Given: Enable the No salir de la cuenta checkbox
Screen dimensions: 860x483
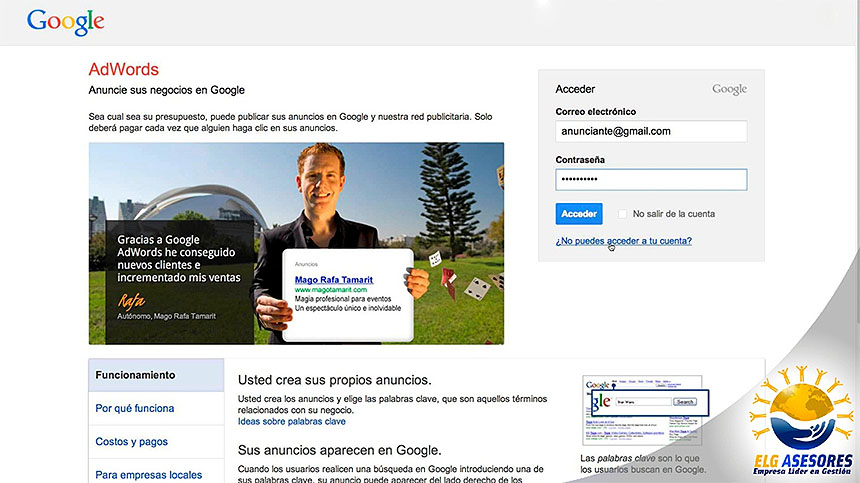Looking at the screenshot, I should [x=622, y=214].
